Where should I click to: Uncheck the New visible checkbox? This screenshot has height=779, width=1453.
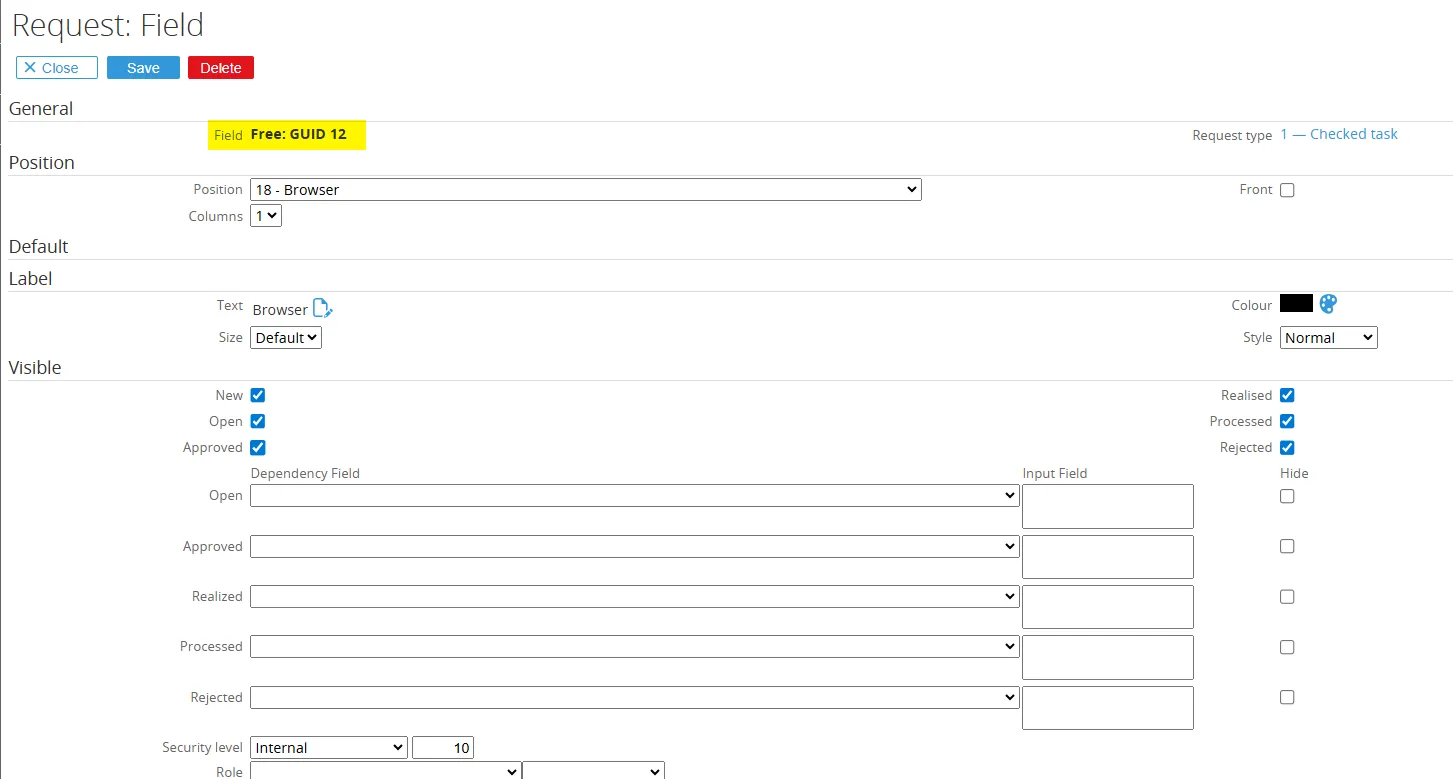pyautogui.click(x=258, y=395)
